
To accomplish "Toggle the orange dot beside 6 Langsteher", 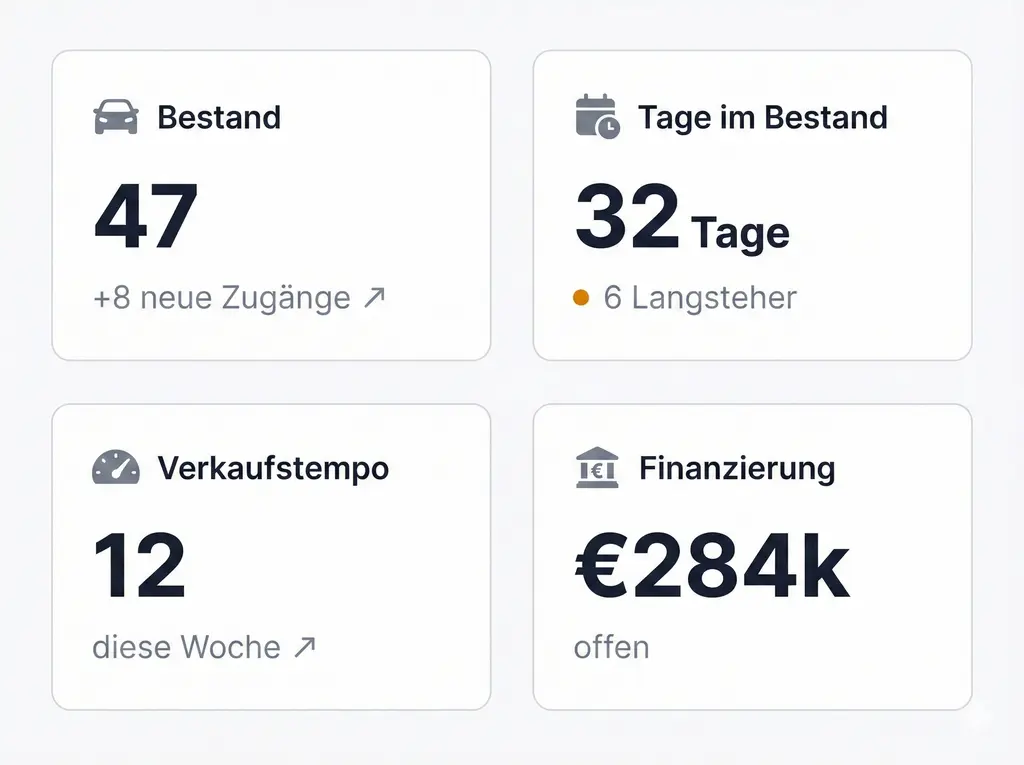I will click(x=581, y=297).
